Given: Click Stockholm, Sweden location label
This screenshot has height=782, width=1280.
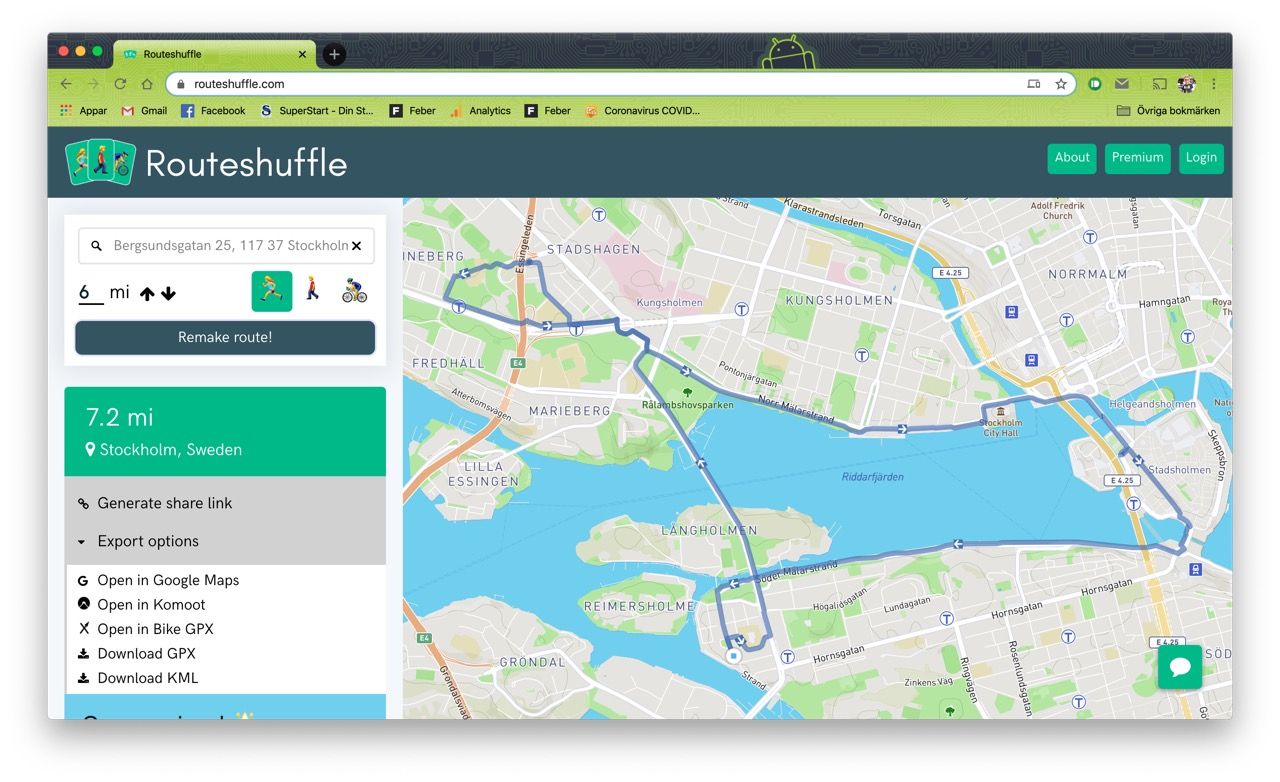Looking at the screenshot, I should [171, 450].
